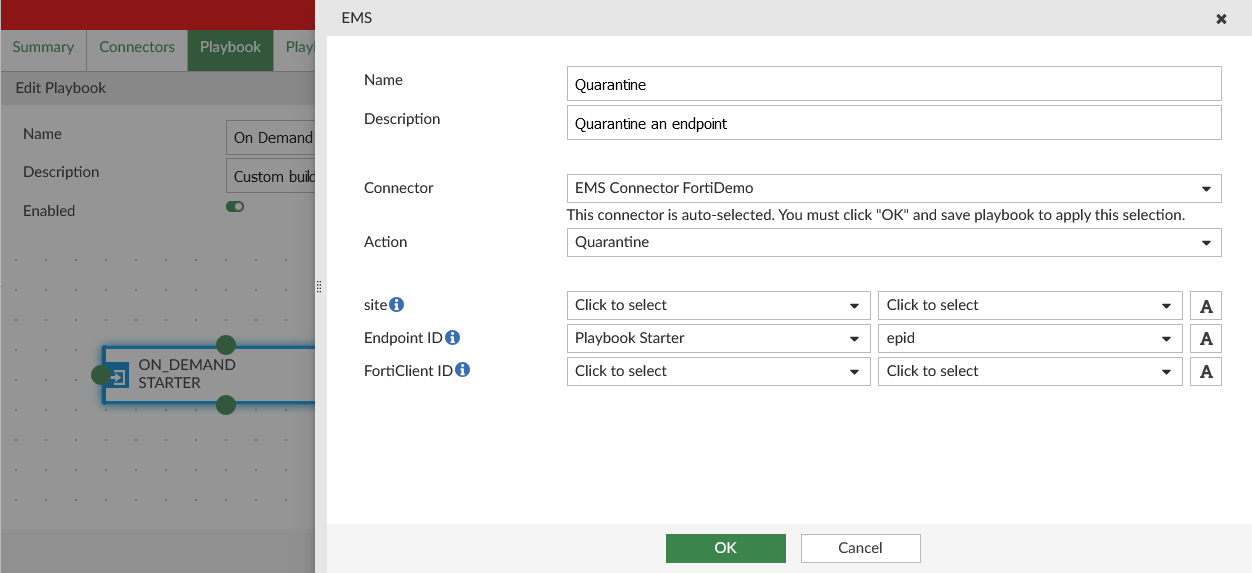Open the Action dropdown set to Quarantine
This screenshot has width=1252, height=573.
(893, 242)
